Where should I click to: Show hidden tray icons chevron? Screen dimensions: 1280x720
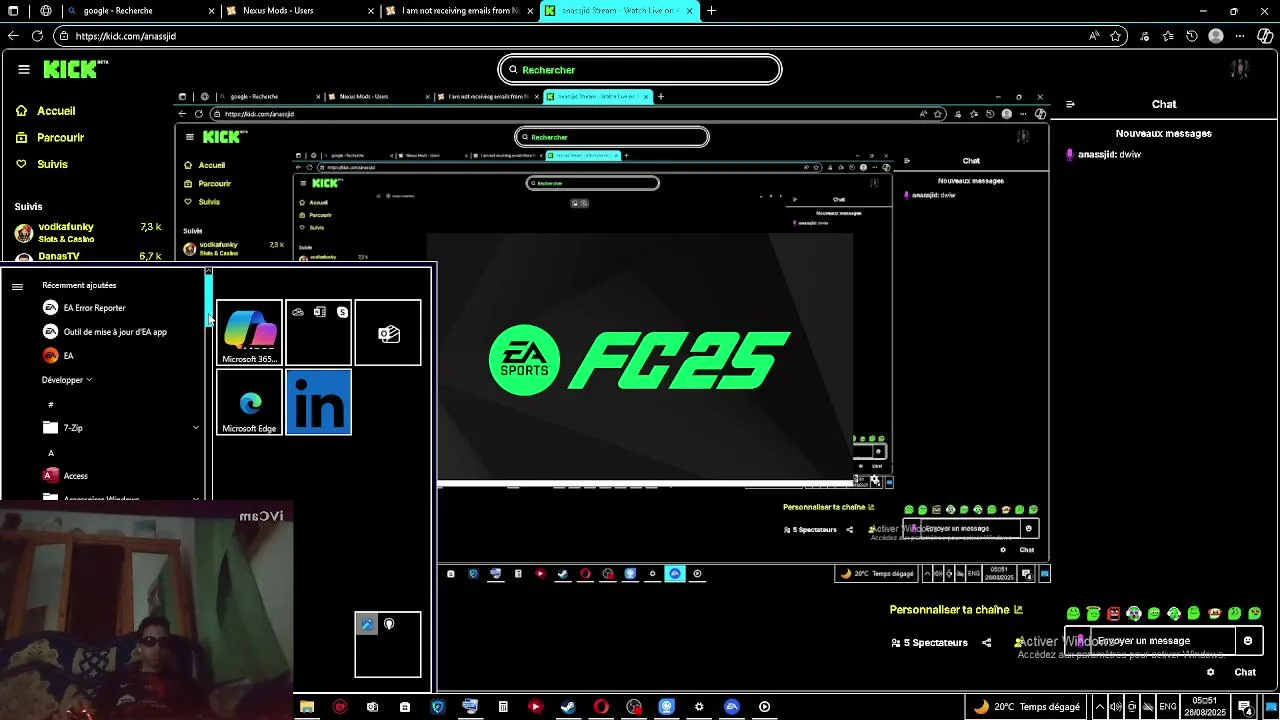pyautogui.click(x=1099, y=707)
